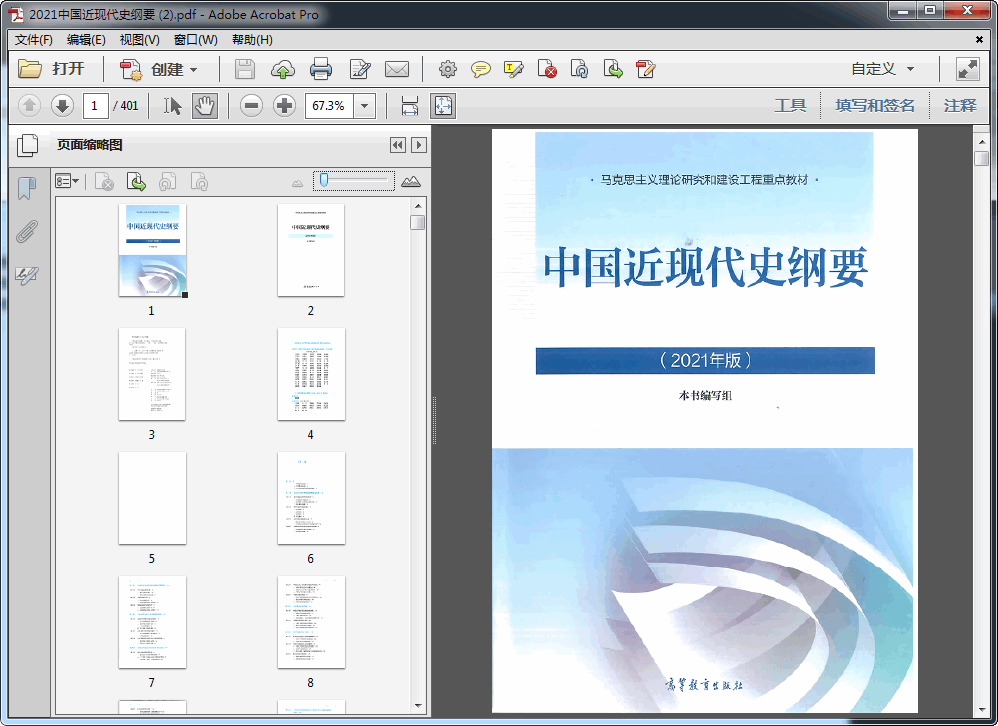Click the page number input field
The image size is (998, 726).
point(95,106)
